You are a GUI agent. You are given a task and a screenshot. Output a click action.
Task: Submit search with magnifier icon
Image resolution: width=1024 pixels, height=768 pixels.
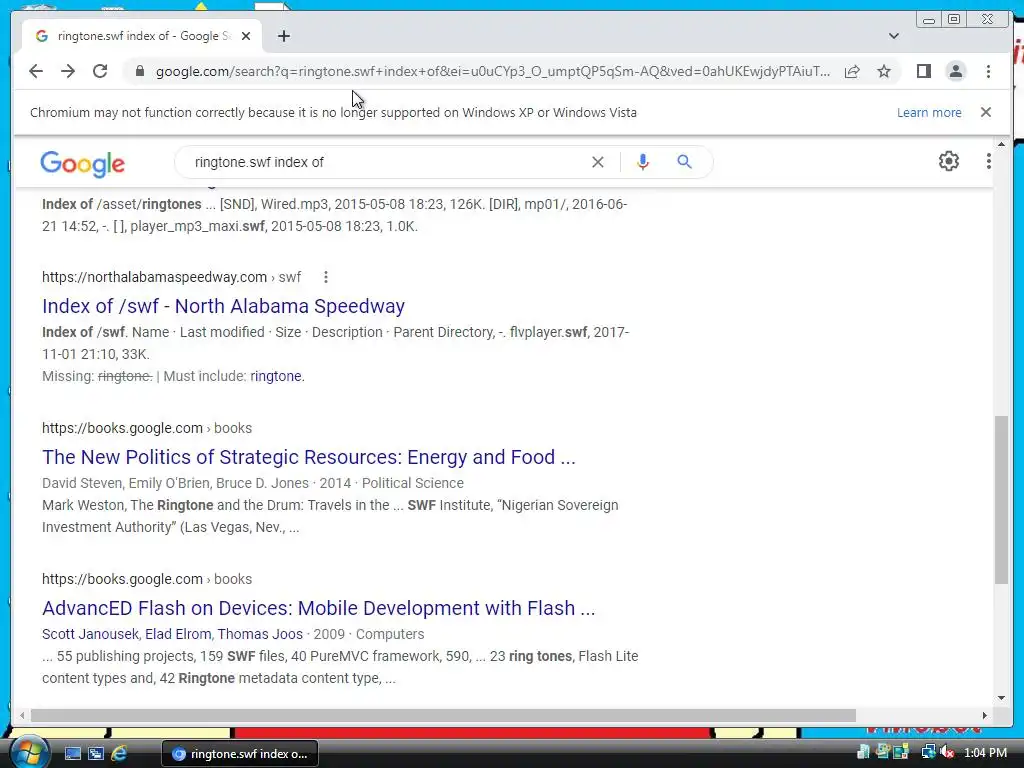click(x=684, y=162)
